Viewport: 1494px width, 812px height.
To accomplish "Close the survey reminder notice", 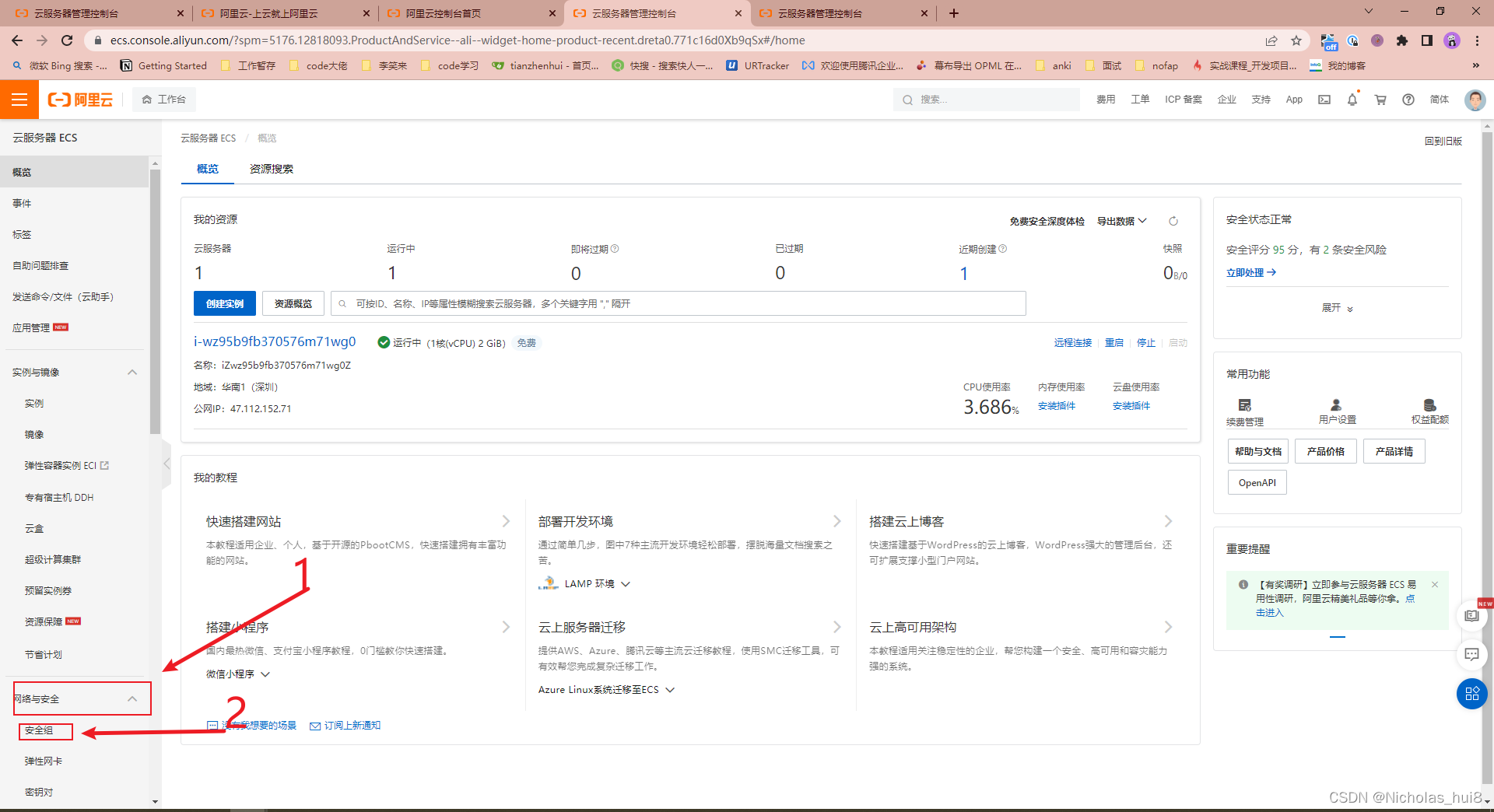I will (1435, 584).
